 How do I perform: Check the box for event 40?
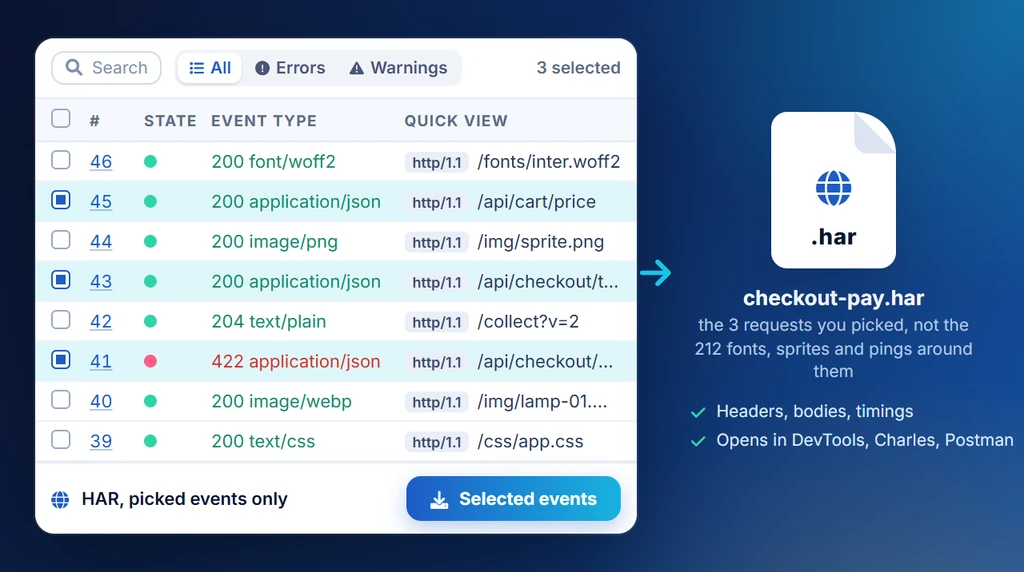click(61, 400)
